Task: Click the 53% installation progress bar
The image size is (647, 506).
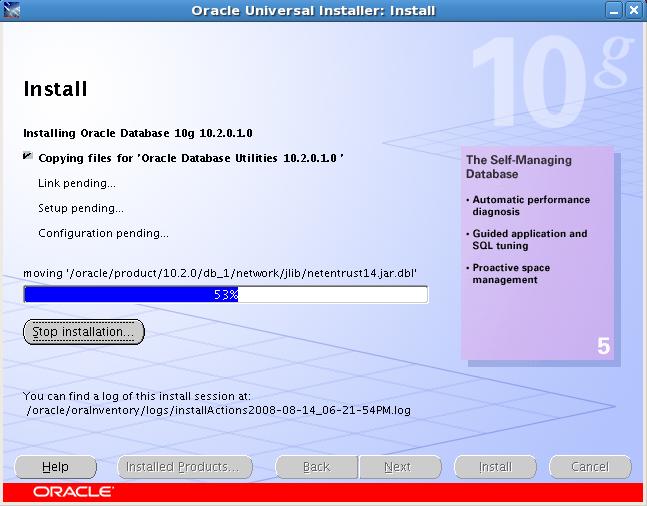Action: [x=226, y=294]
